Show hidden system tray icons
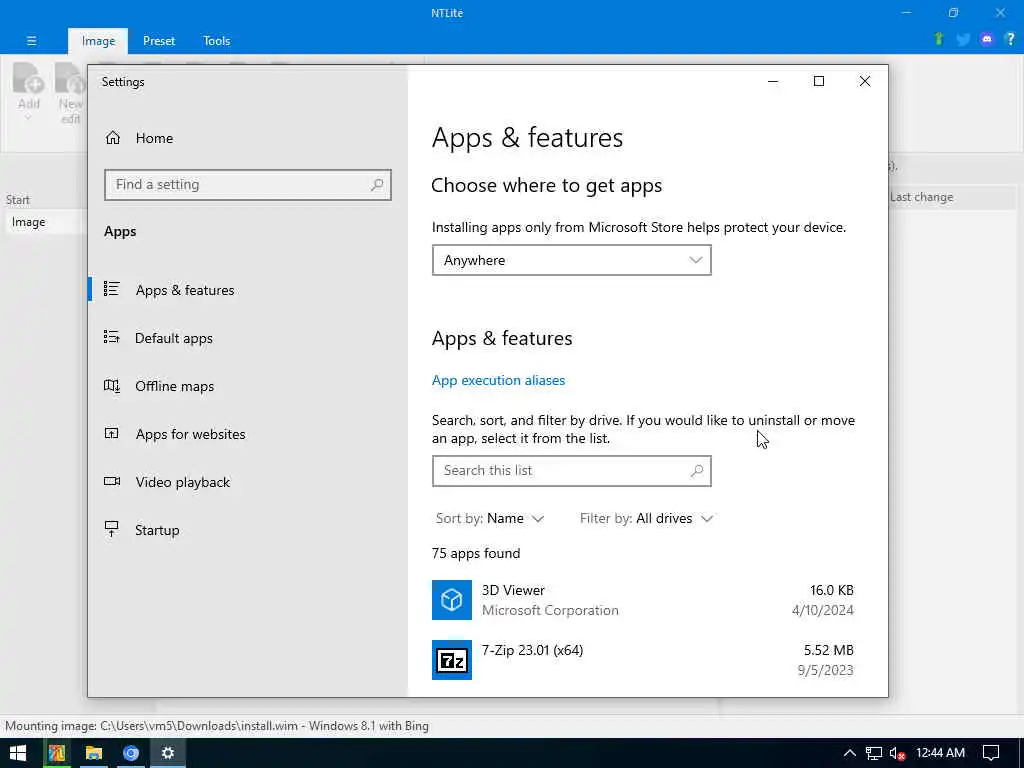The height and width of the screenshot is (768, 1024). [849, 753]
